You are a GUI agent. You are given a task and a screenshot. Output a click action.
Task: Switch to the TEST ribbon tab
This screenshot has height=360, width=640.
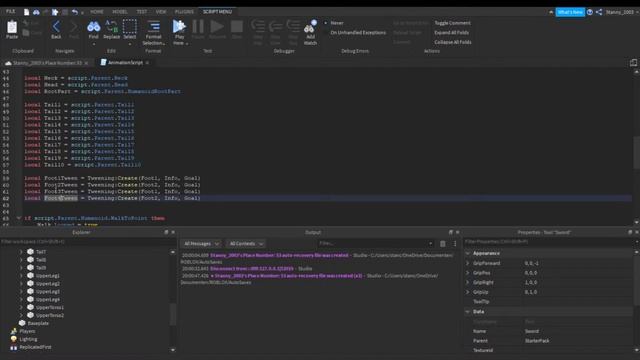point(142,12)
